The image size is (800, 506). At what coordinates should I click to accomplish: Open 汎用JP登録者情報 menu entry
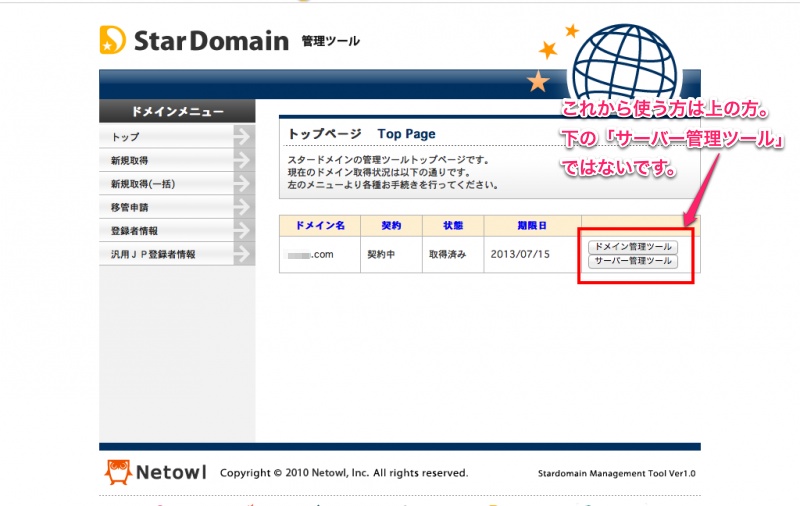pos(177,254)
